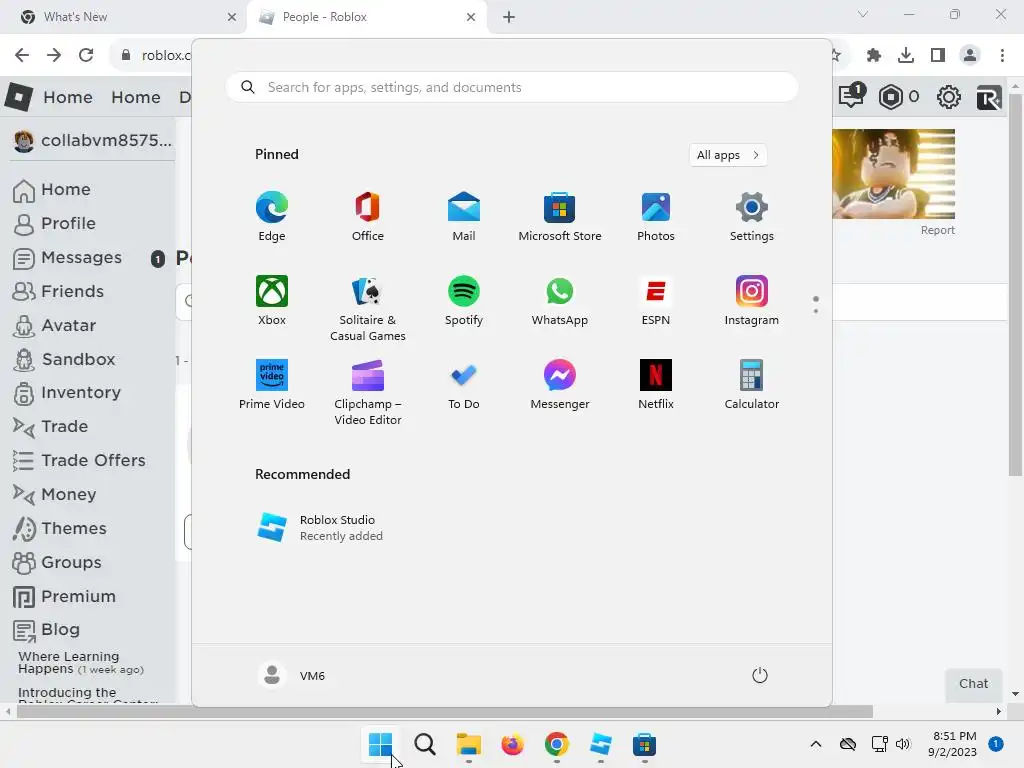The image size is (1024, 768).
Task: Open Edge from pinned apps
Action: 272,217
